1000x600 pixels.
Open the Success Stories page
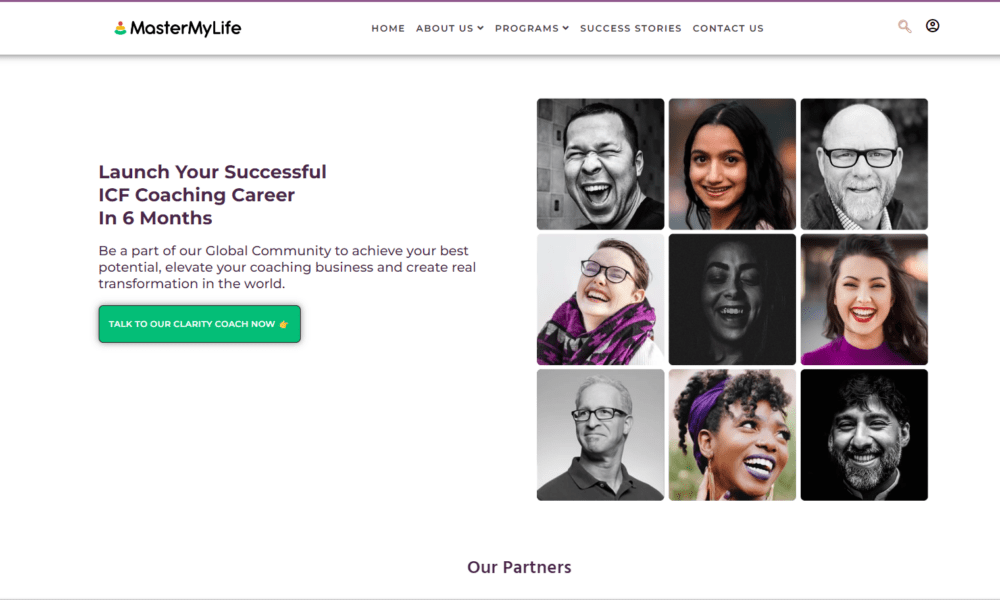[x=630, y=29]
